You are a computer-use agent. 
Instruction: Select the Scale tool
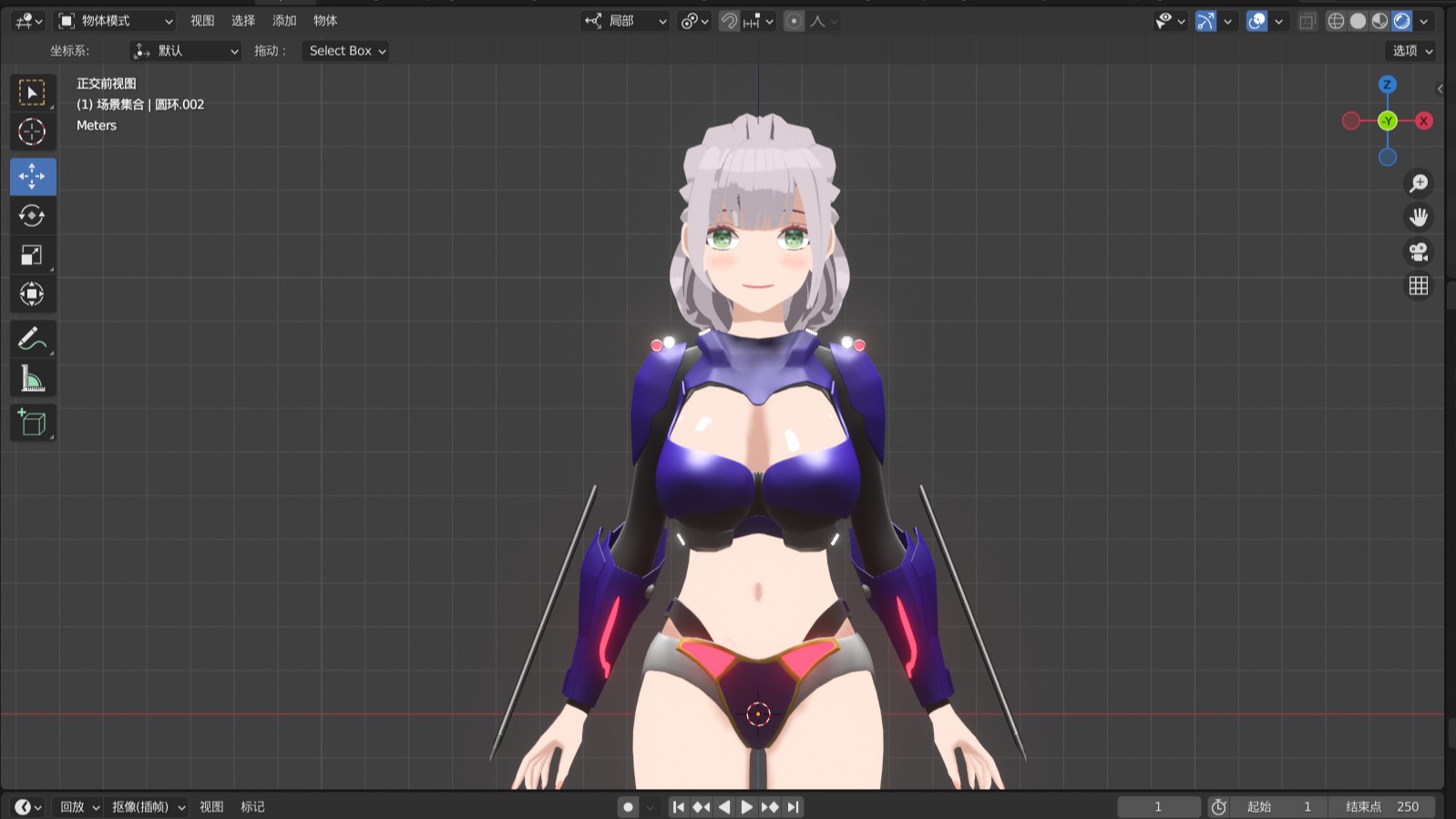click(x=33, y=255)
